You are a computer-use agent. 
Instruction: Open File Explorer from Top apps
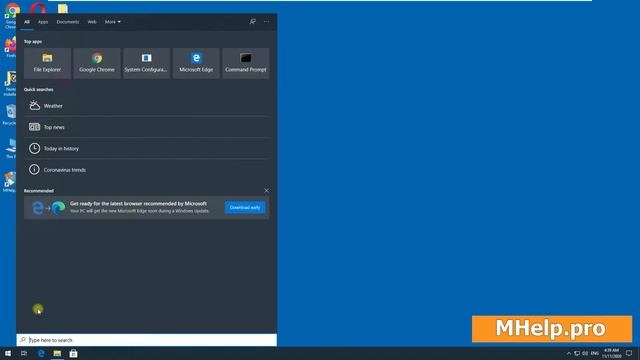(47, 63)
